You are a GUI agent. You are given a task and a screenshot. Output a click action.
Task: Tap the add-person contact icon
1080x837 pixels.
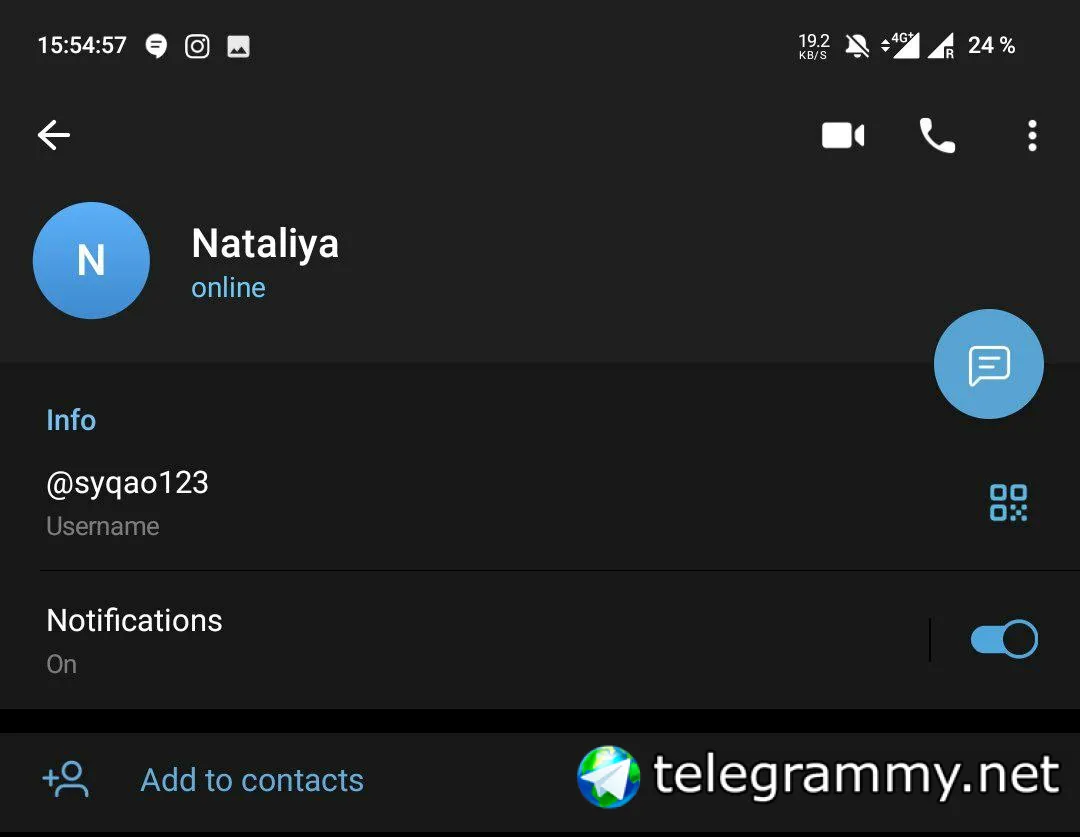coord(66,779)
